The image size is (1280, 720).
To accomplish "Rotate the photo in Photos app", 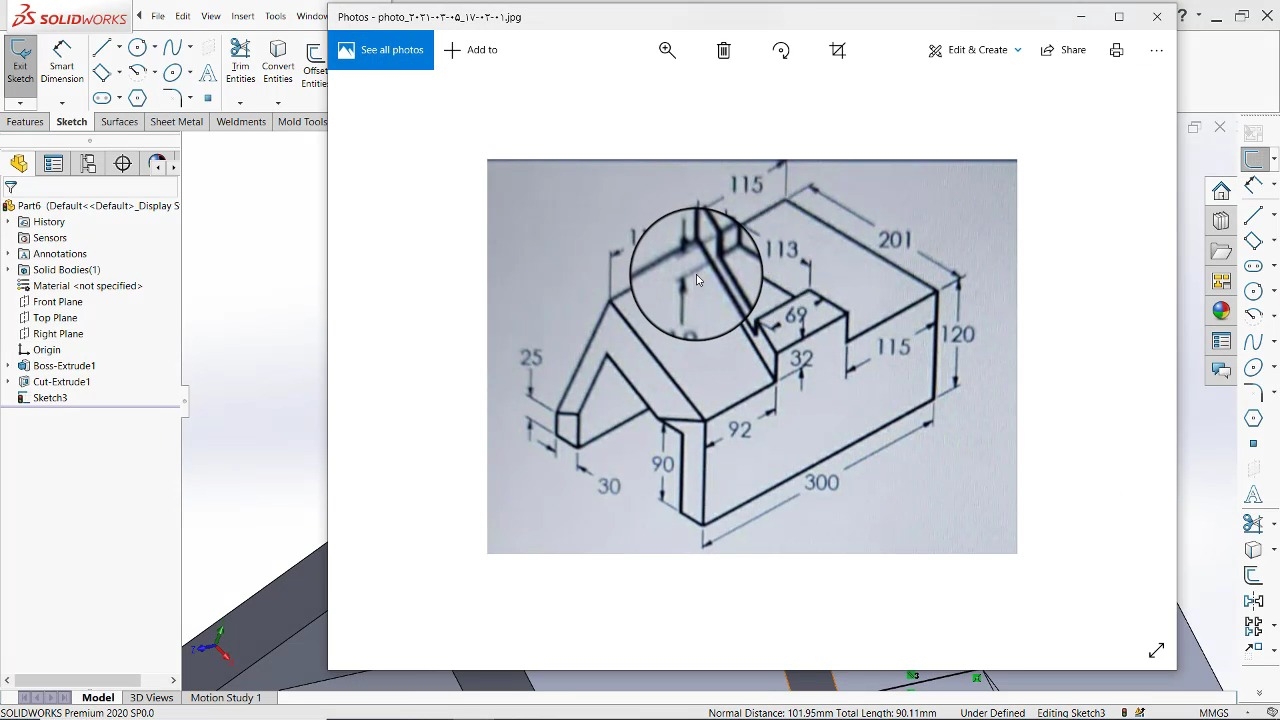I will [x=781, y=50].
